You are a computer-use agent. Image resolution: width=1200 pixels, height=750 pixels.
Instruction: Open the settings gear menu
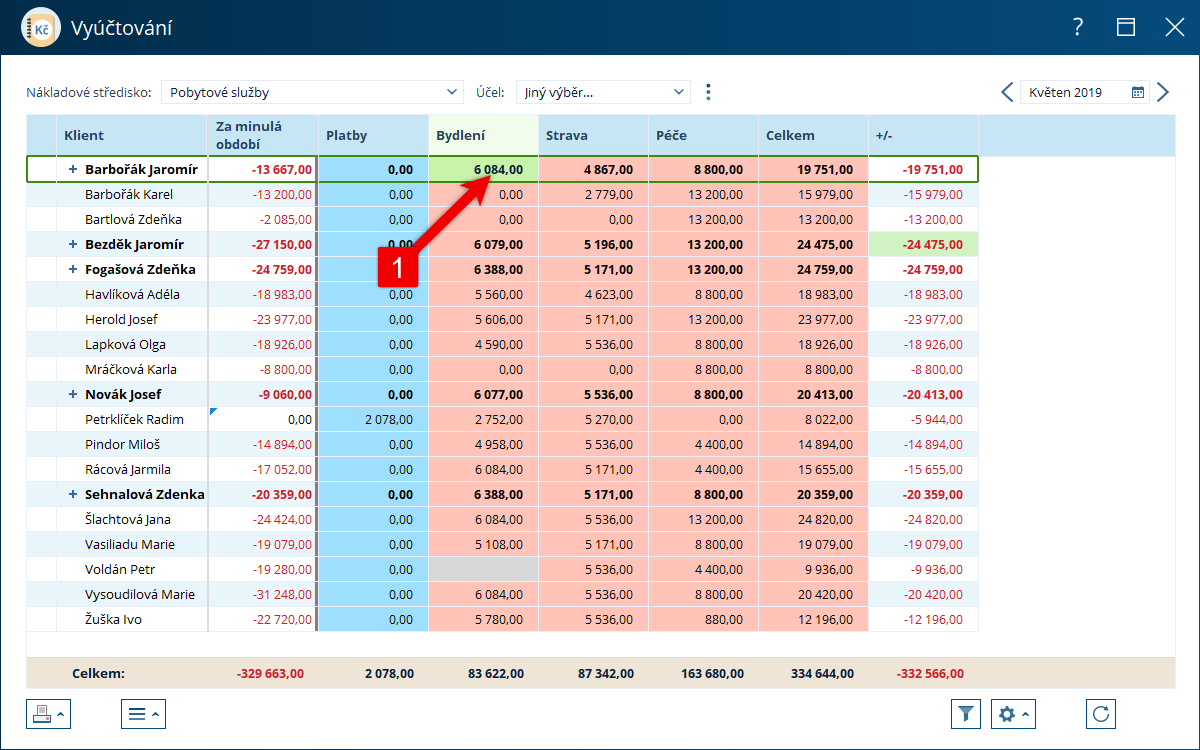(x=1013, y=714)
